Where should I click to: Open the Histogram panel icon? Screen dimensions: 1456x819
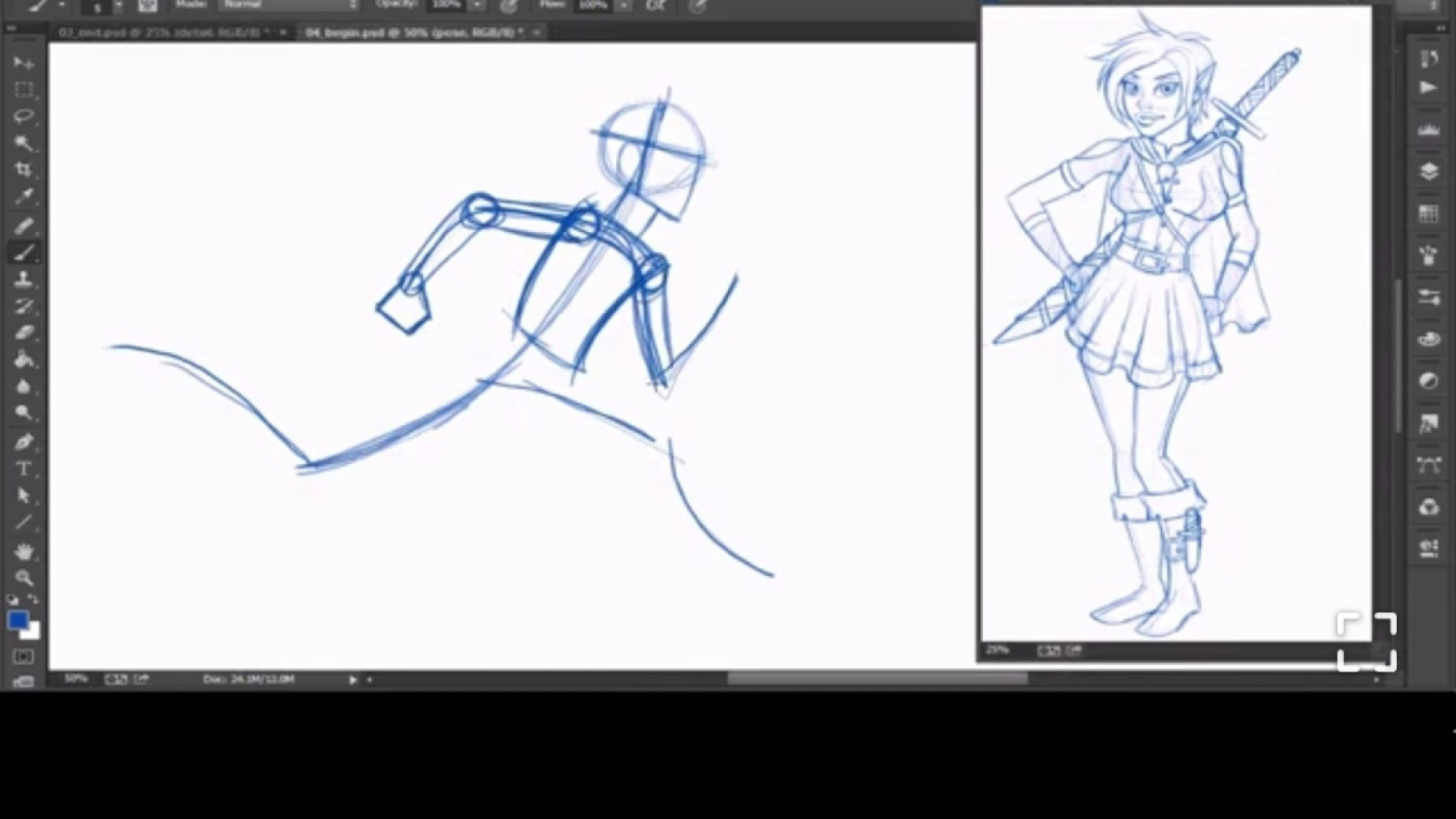tap(1429, 130)
